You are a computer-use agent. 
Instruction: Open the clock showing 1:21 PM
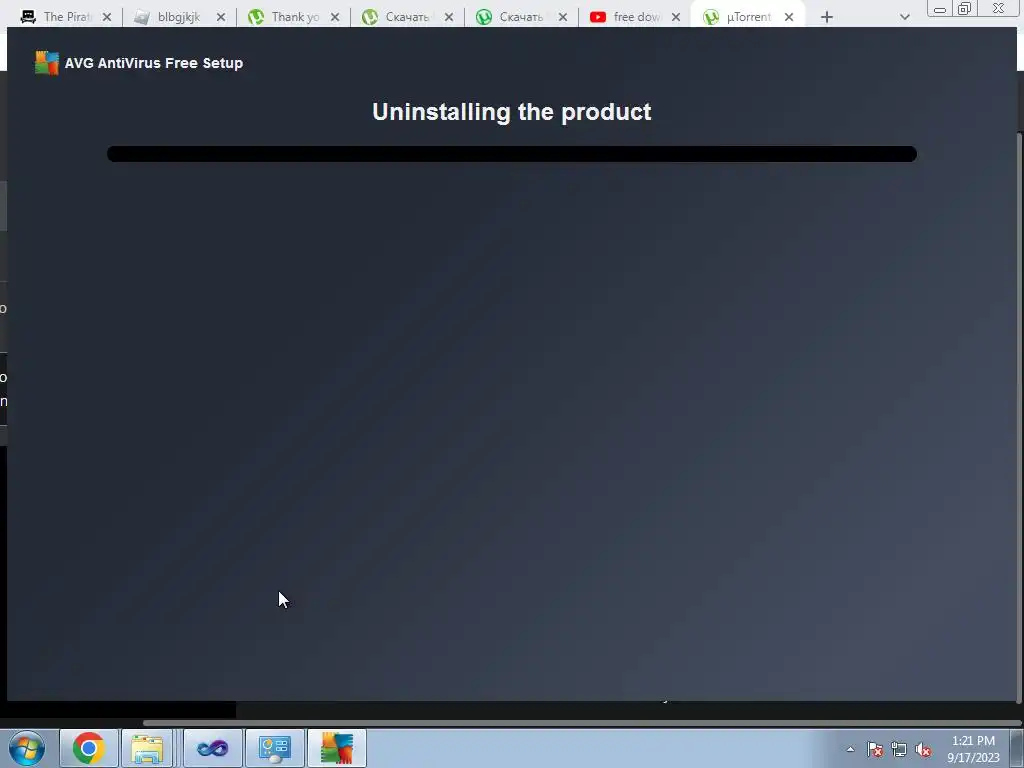click(973, 749)
